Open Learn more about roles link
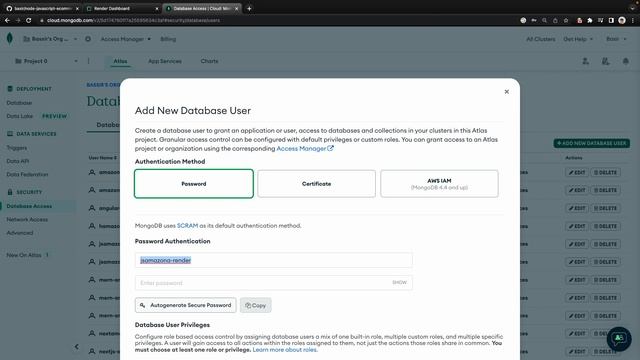The image size is (640, 360). pos(284,350)
